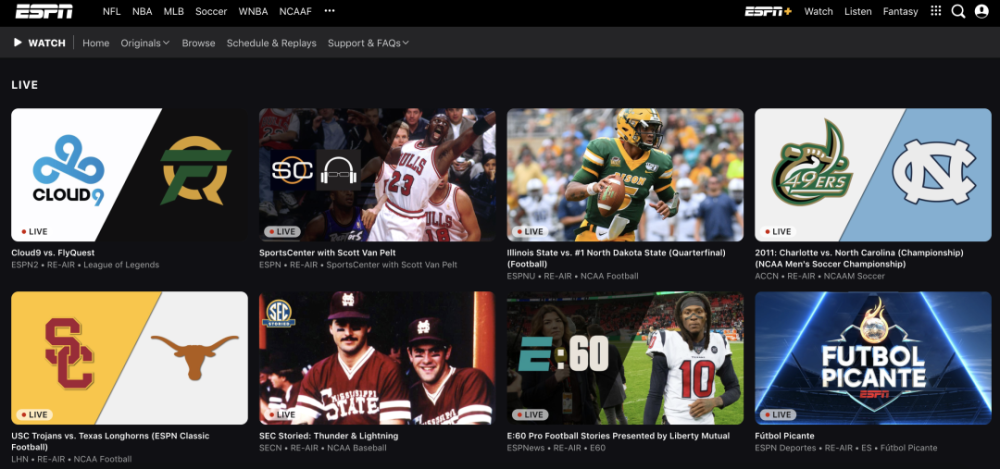Open Illinois State vs. North Dakota State thumbnail
This screenshot has width=1000, height=469.
[625, 175]
